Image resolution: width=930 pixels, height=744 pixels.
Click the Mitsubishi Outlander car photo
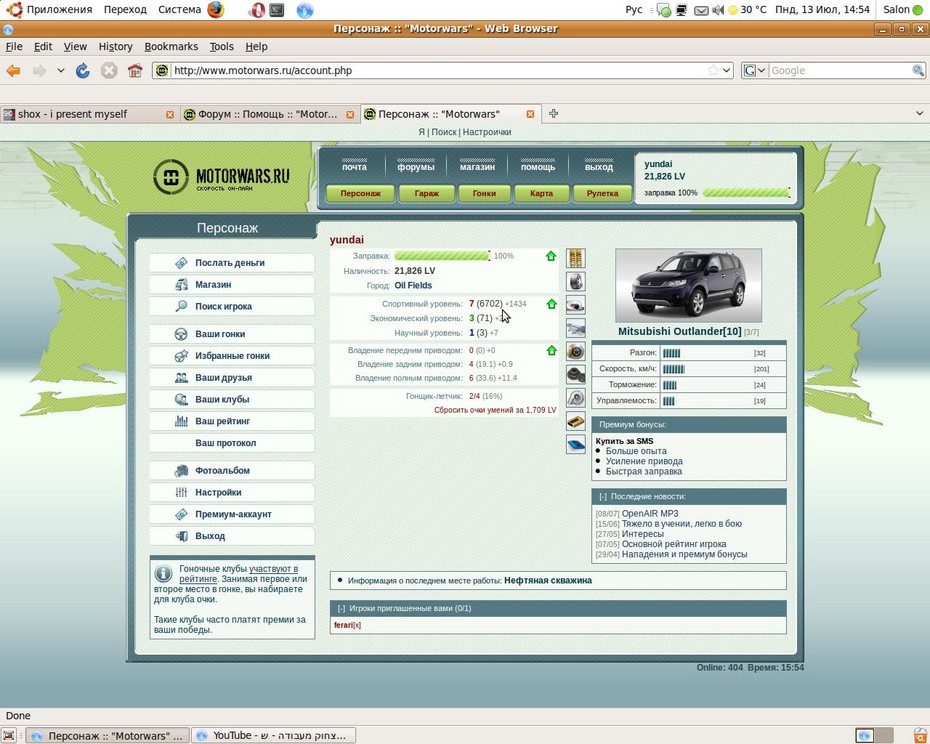[x=689, y=285]
